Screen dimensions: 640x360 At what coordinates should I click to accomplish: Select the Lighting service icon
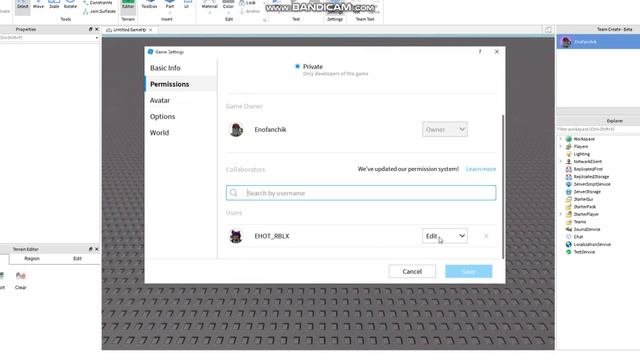[569, 154]
